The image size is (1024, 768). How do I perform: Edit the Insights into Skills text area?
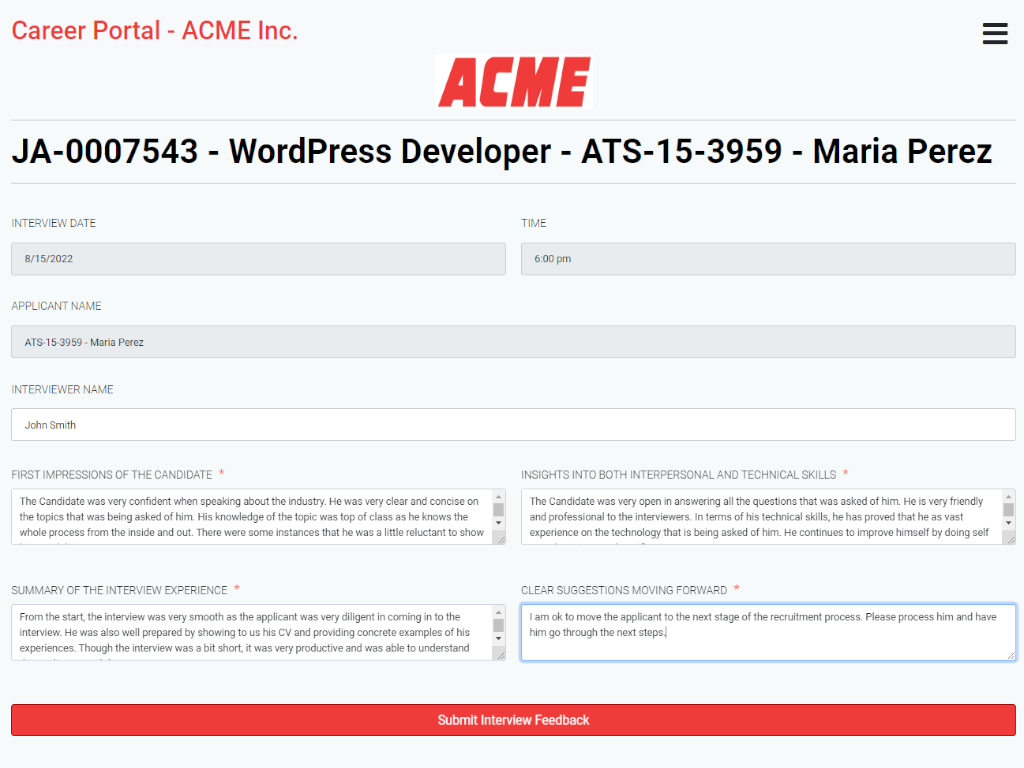(x=761, y=517)
